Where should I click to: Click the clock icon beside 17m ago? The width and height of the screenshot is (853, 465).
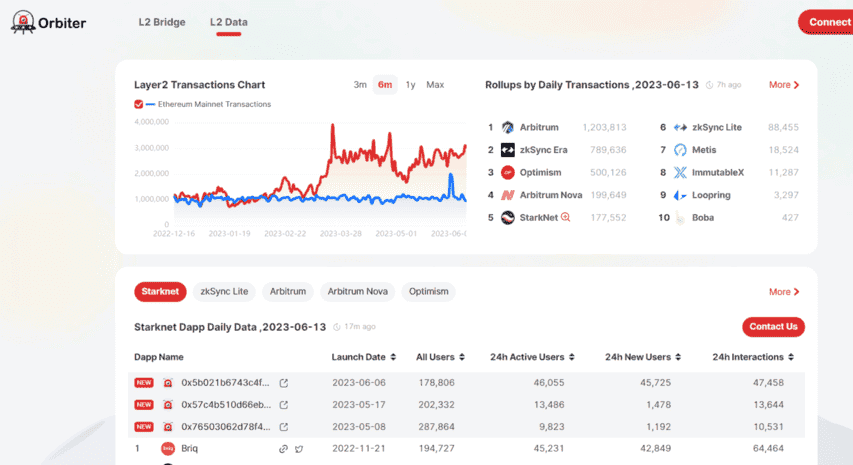[x=337, y=327]
